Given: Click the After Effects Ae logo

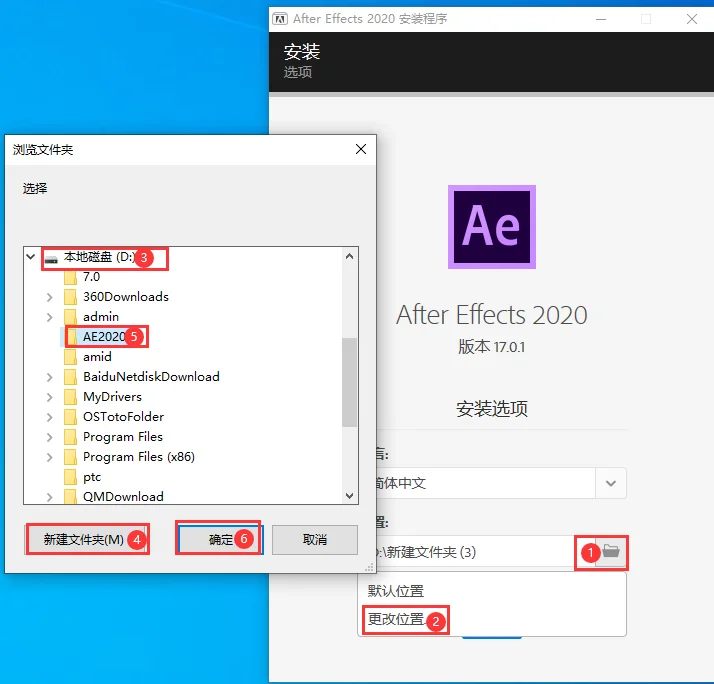Looking at the screenshot, I should click(492, 227).
